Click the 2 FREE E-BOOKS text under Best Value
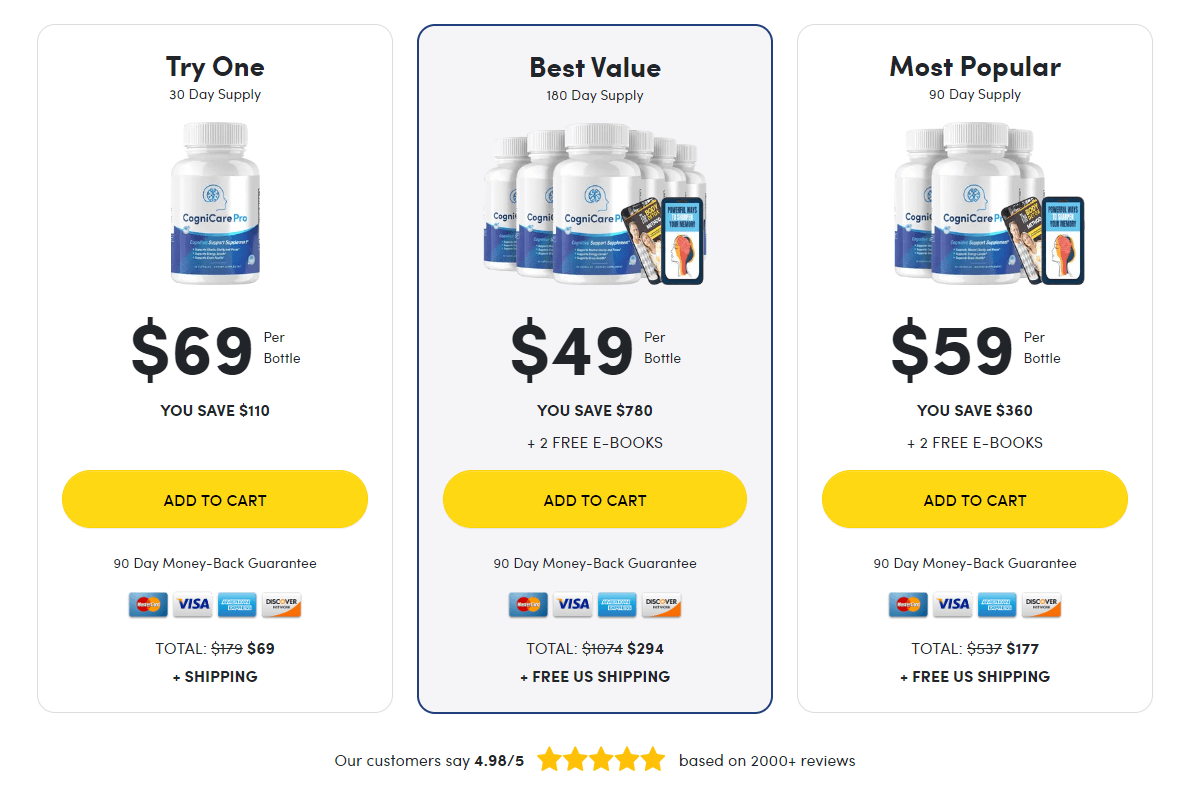 coord(595,442)
